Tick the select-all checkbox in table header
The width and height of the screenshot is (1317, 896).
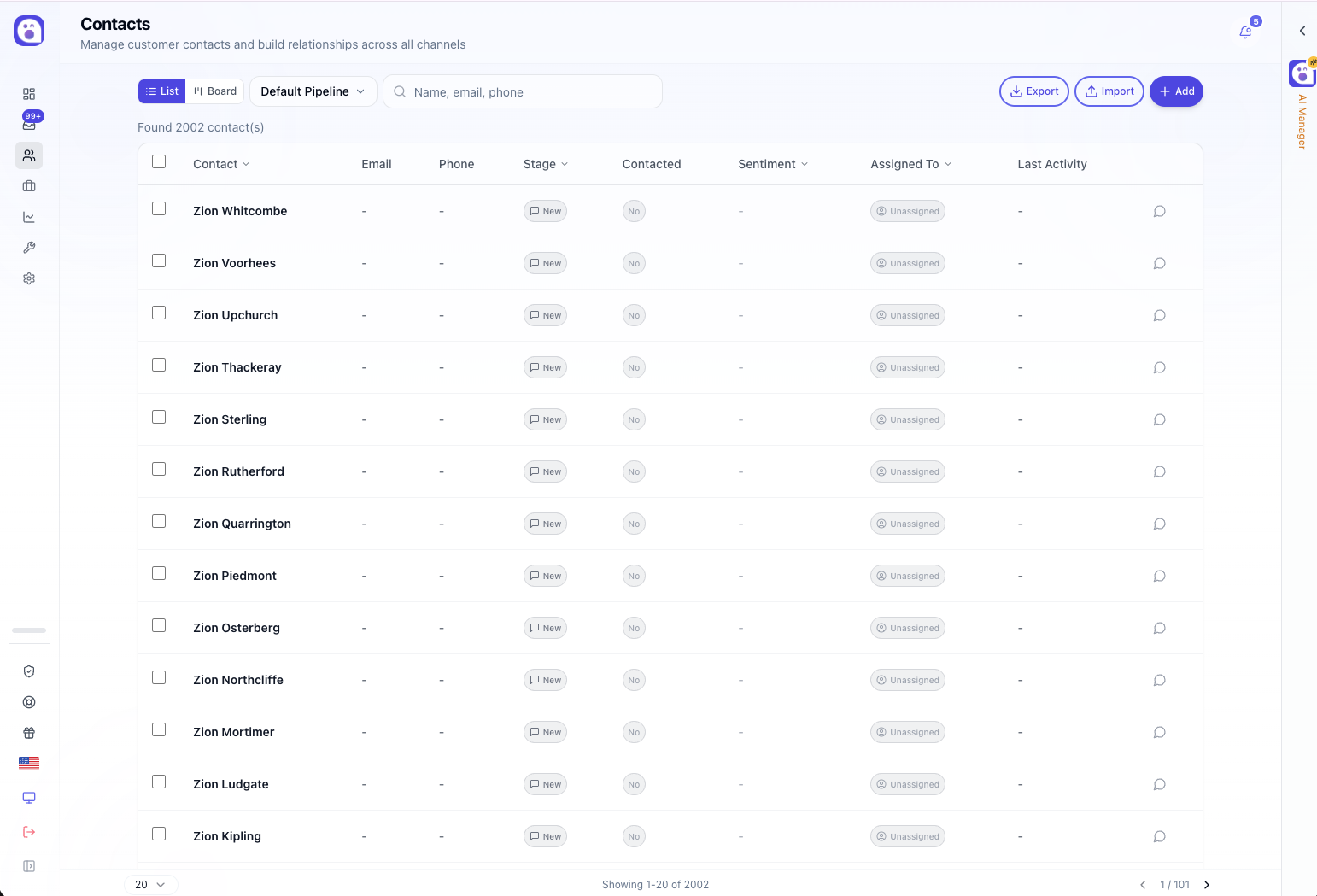point(159,161)
